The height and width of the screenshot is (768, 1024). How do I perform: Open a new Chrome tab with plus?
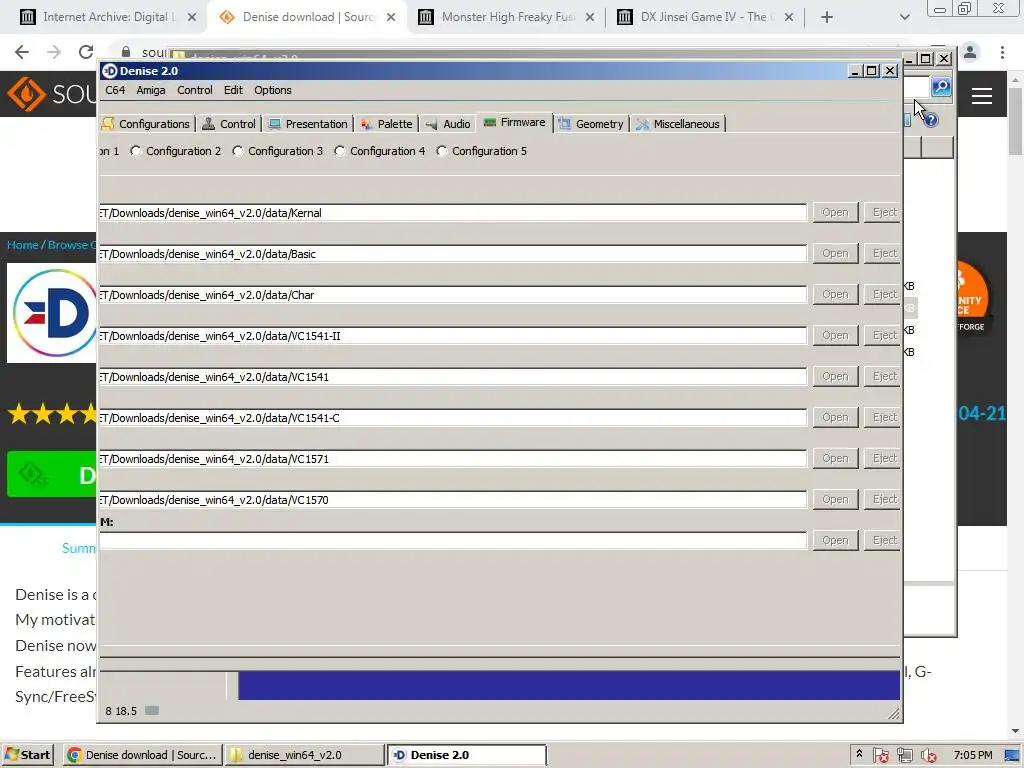tap(827, 17)
